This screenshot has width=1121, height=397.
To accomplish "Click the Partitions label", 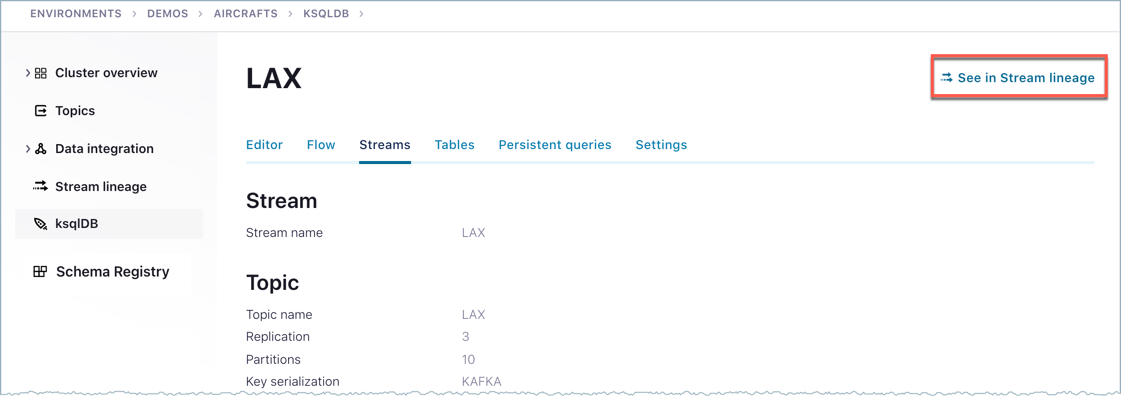I will (273, 359).
